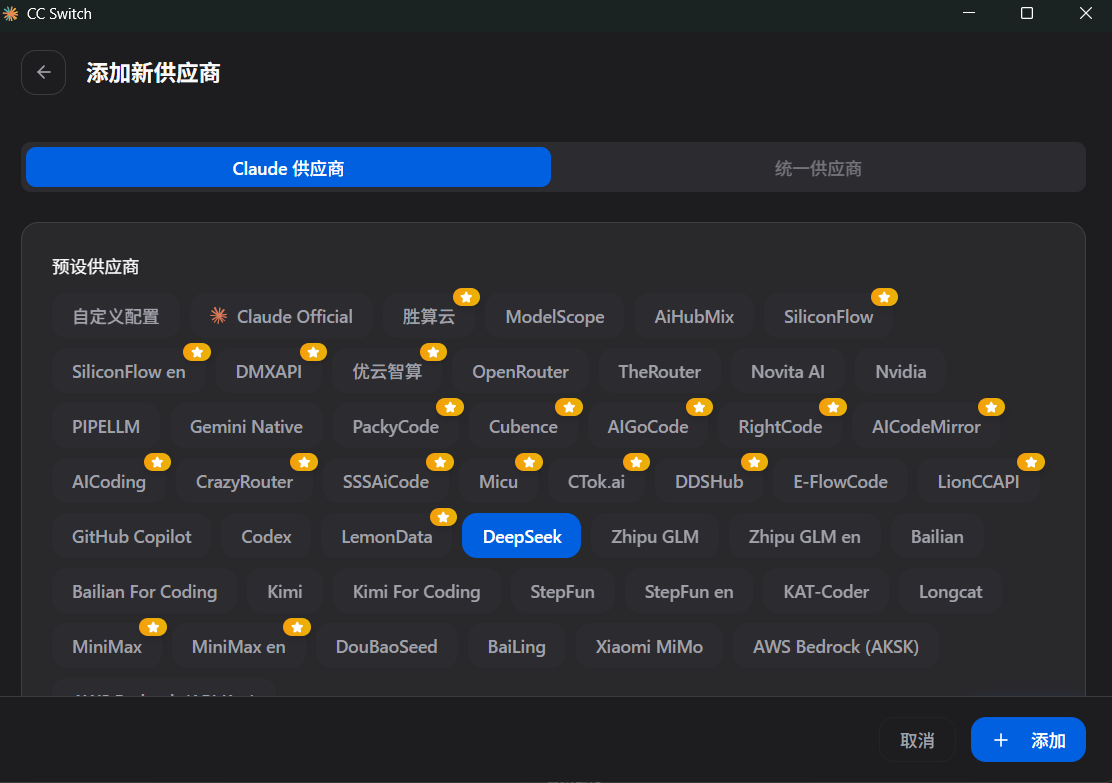
Task: Pick the DMXAPI provider
Action: click(269, 372)
